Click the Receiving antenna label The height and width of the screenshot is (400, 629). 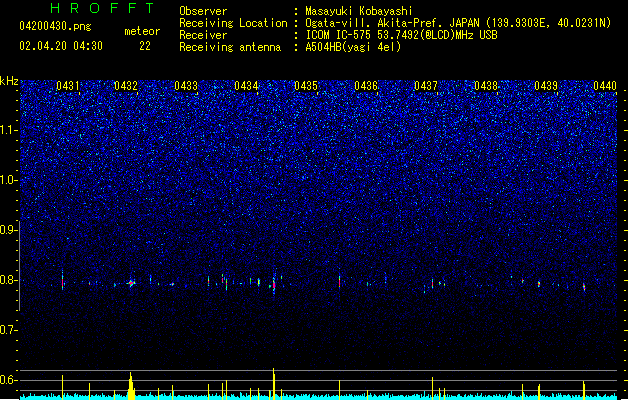230,47
